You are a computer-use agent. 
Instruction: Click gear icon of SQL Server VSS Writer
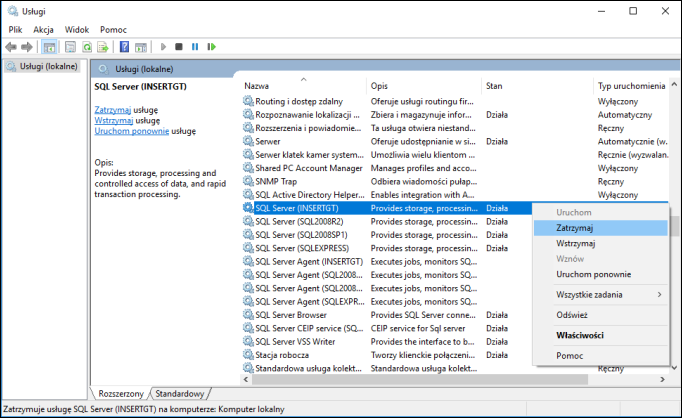[x=248, y=341]
